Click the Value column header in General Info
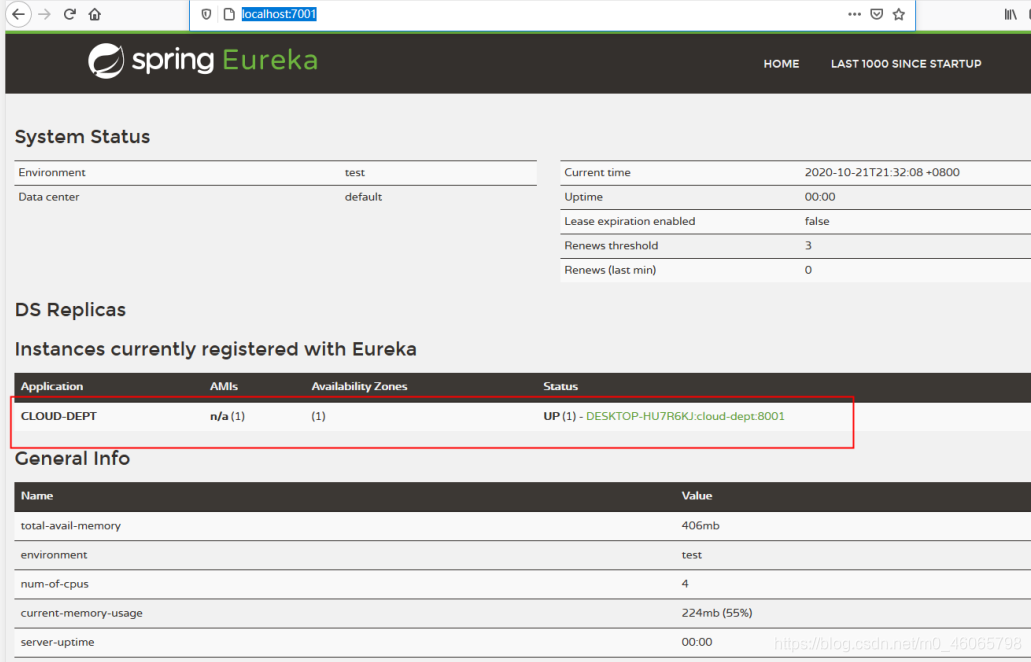1031x662 pixels. point(696,496)
